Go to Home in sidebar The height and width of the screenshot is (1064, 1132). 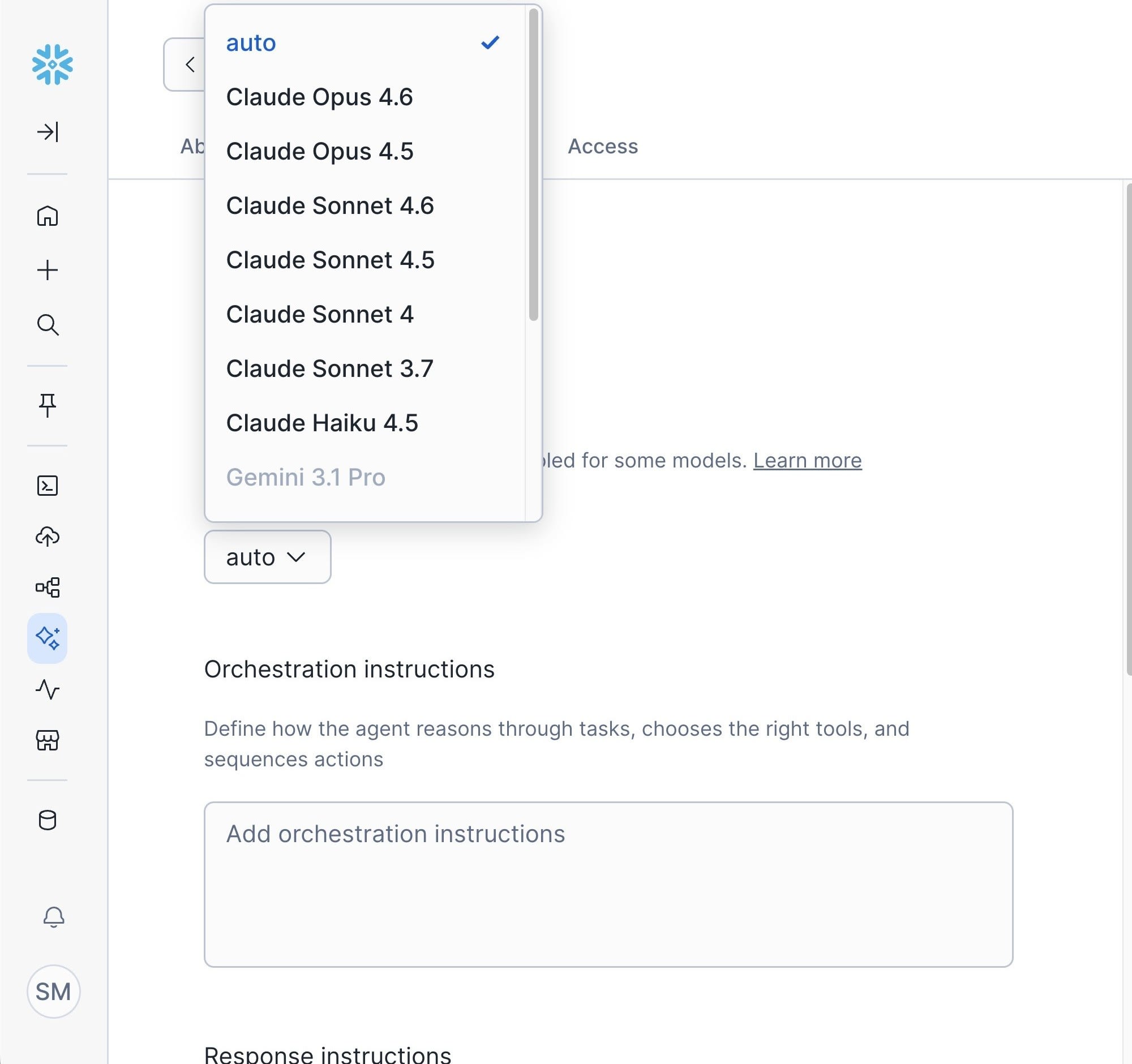48,216
